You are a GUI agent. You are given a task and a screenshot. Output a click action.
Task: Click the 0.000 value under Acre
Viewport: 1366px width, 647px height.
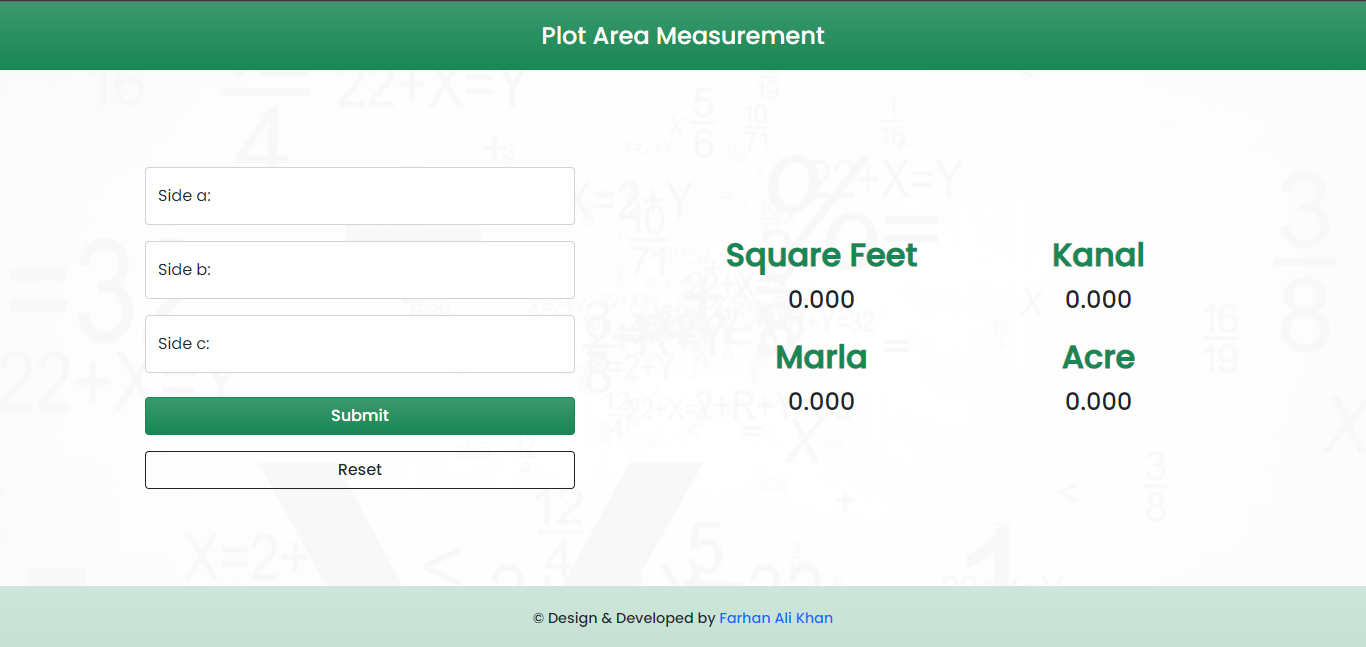point(1098,402)
